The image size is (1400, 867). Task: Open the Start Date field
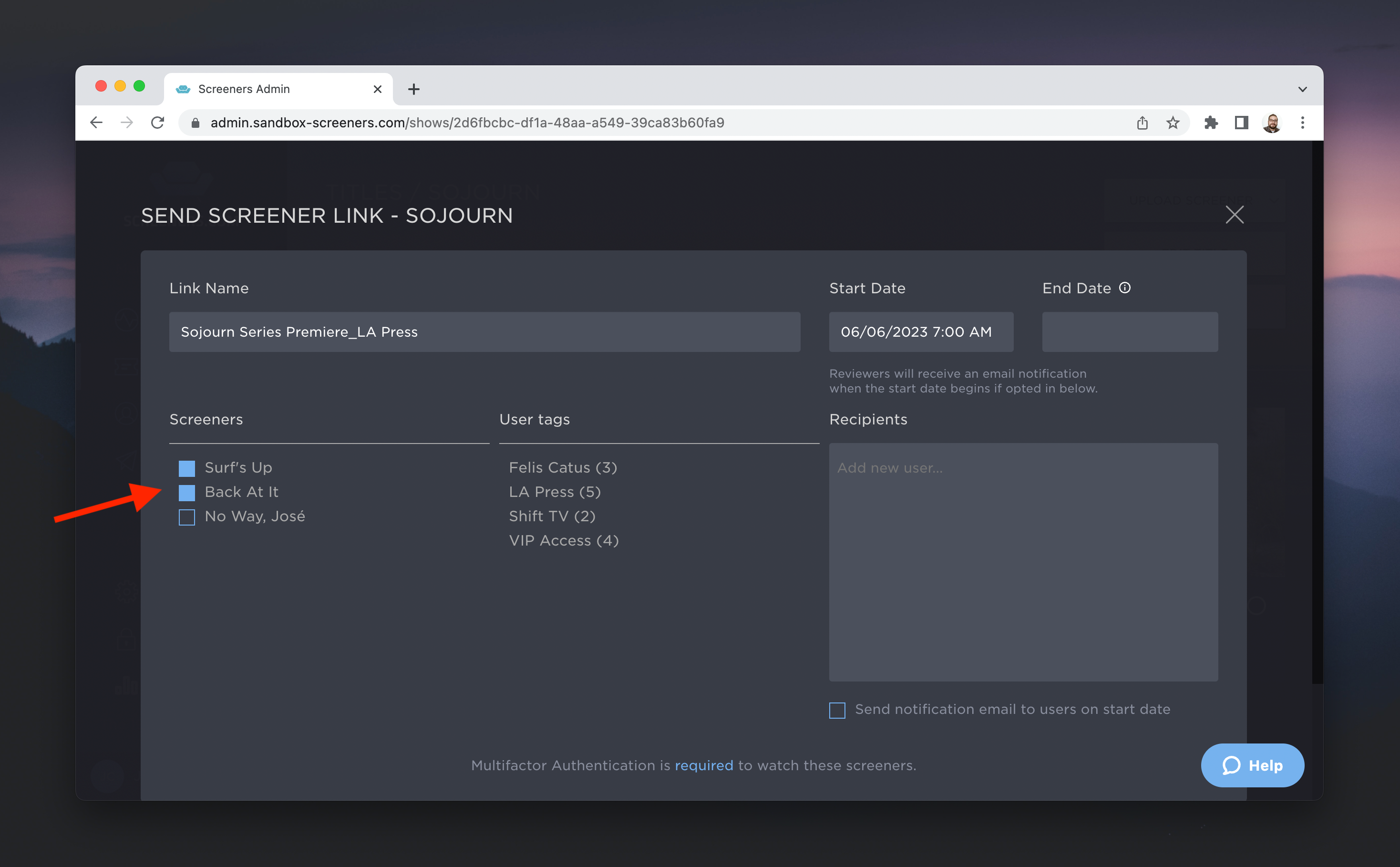tap(921, 332)
